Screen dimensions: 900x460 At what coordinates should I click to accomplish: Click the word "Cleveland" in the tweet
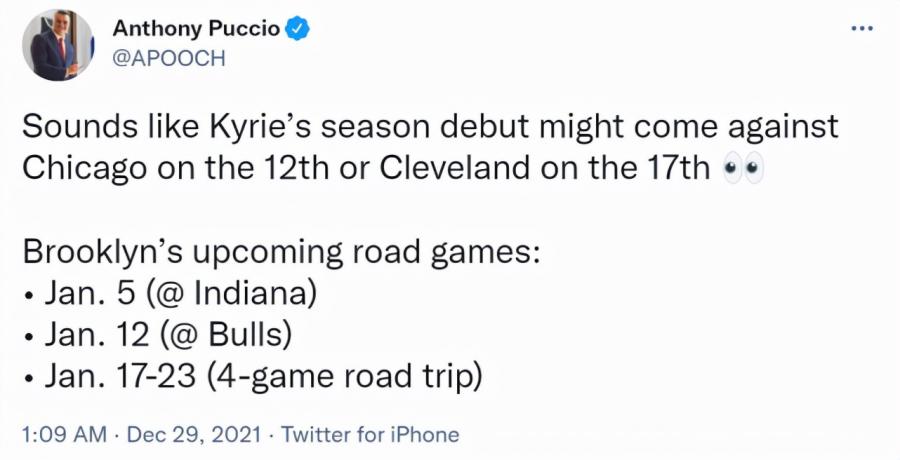455,168
